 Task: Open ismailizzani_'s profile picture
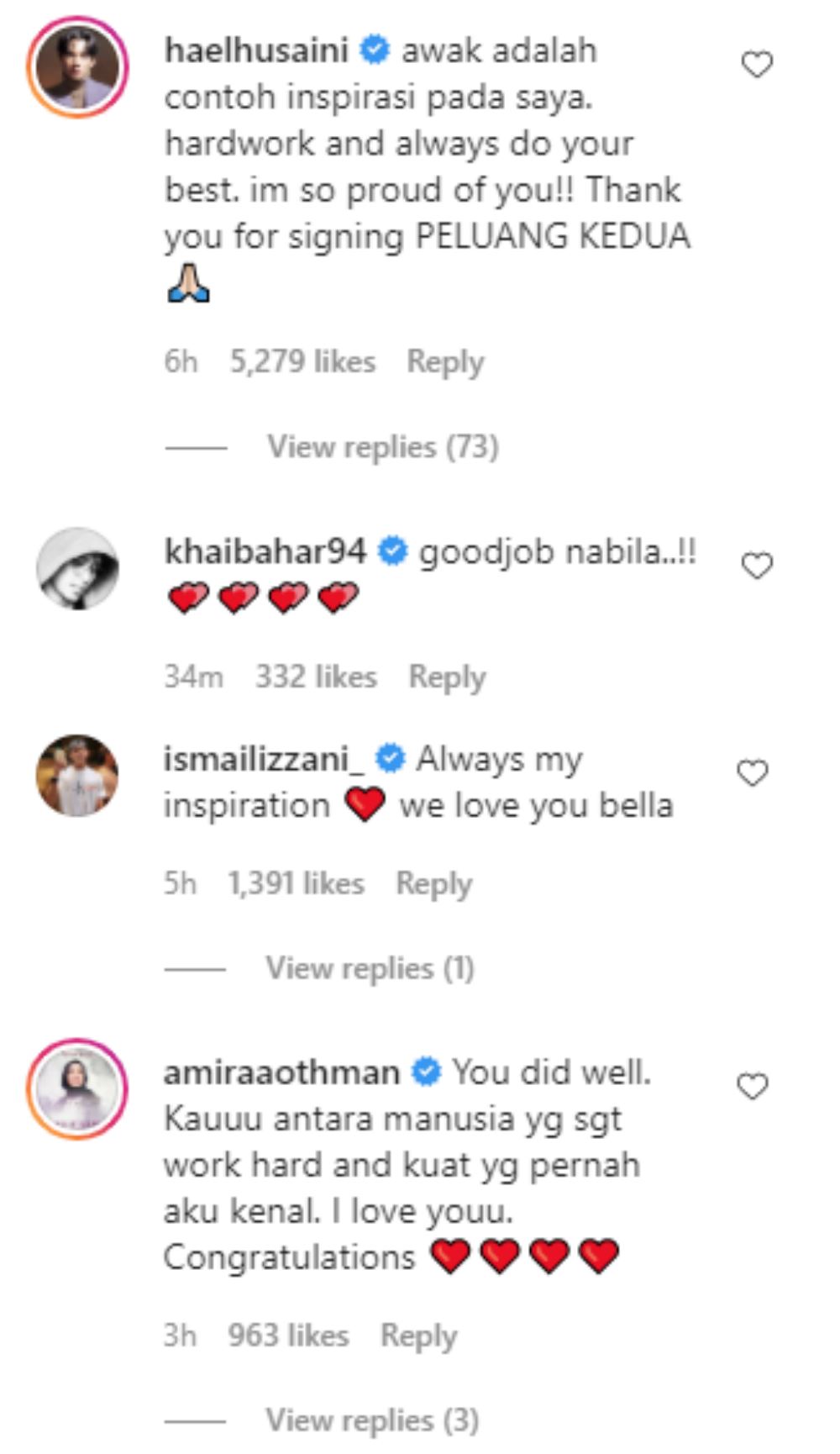point(77,775)
